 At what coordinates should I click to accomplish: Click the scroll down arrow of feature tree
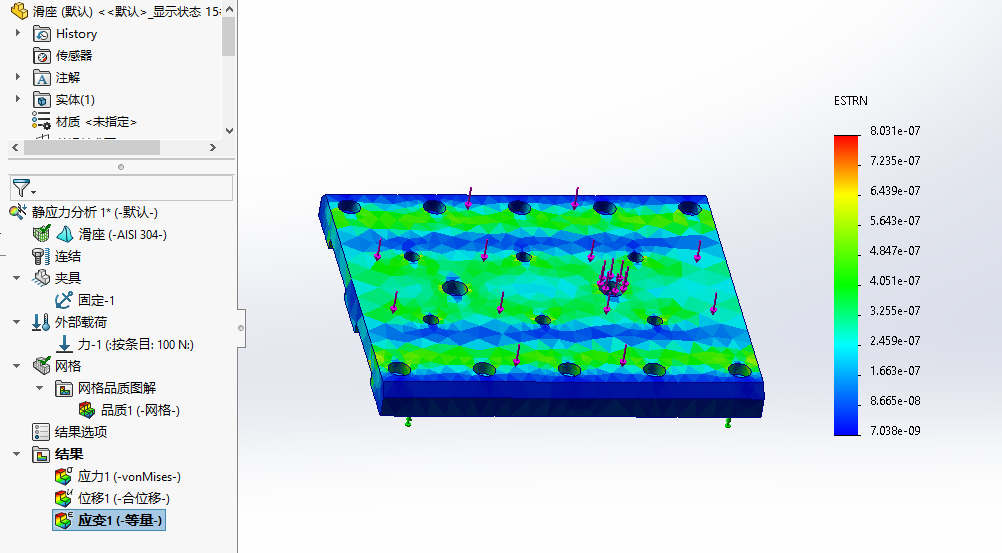229,130
